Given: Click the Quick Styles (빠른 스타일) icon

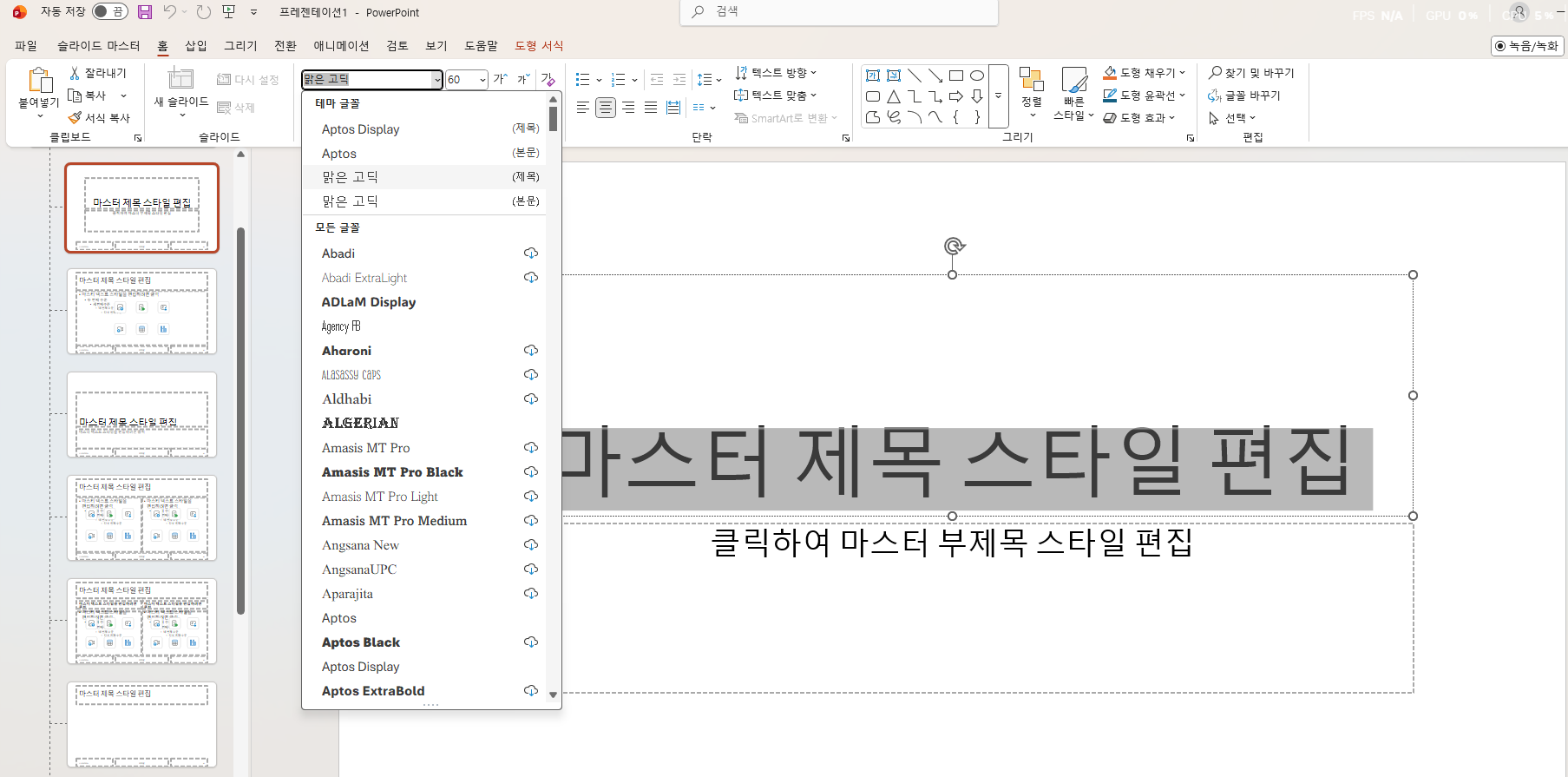Looking at the screenshot, I should click(x=1074, y=80).
